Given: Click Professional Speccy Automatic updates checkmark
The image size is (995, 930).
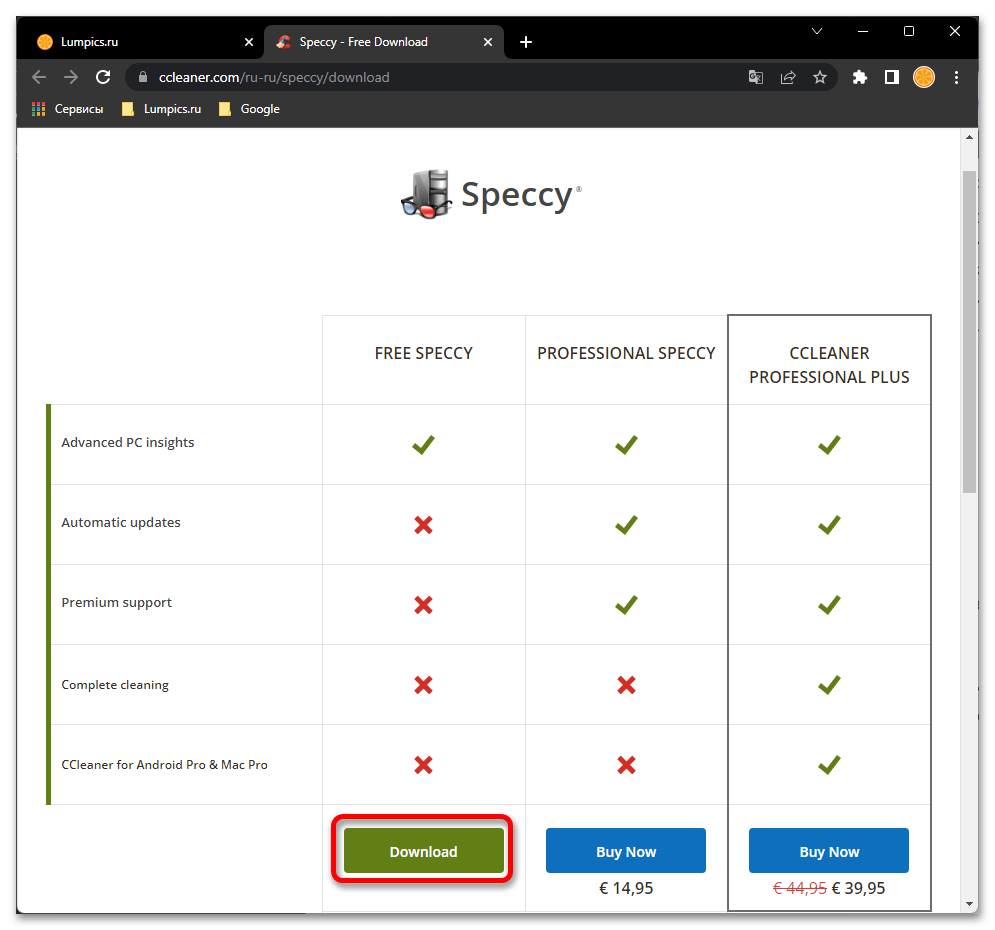Looking at the screenshot, I should tap(626, 525).
